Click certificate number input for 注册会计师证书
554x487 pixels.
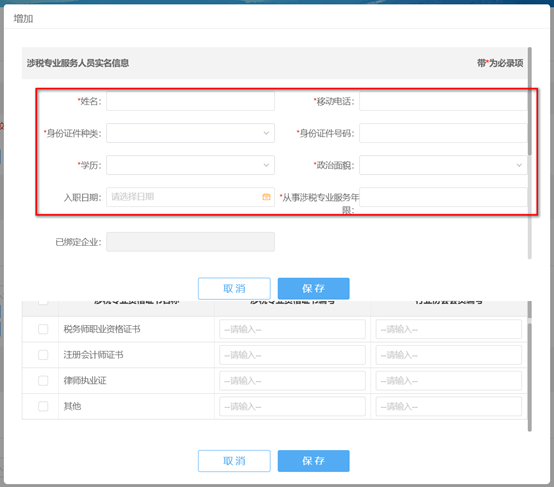[292, 355]
